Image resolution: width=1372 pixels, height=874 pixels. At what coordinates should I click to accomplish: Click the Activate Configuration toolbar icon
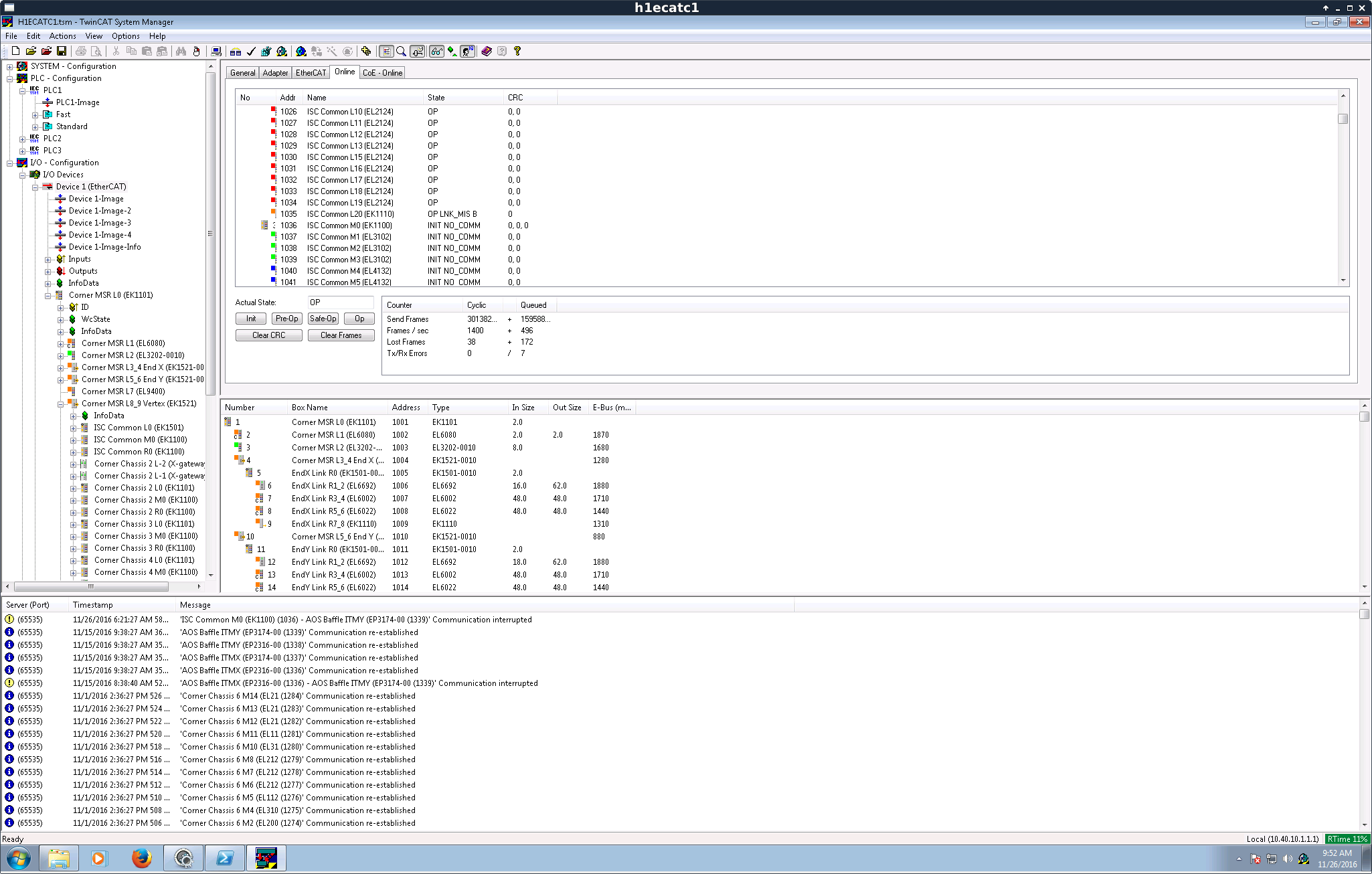266,51
